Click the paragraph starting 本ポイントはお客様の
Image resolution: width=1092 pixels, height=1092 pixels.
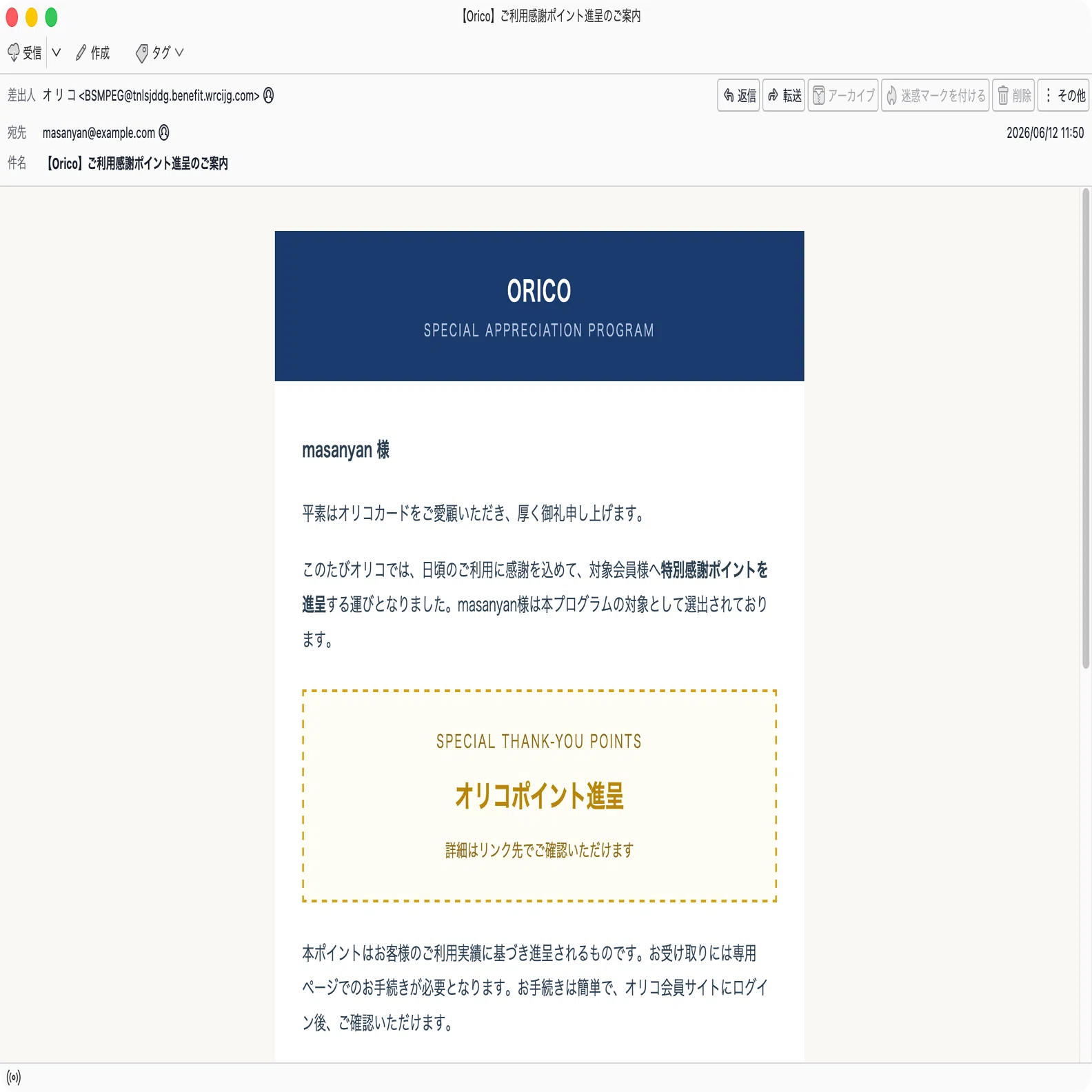(x=535, y=988)
